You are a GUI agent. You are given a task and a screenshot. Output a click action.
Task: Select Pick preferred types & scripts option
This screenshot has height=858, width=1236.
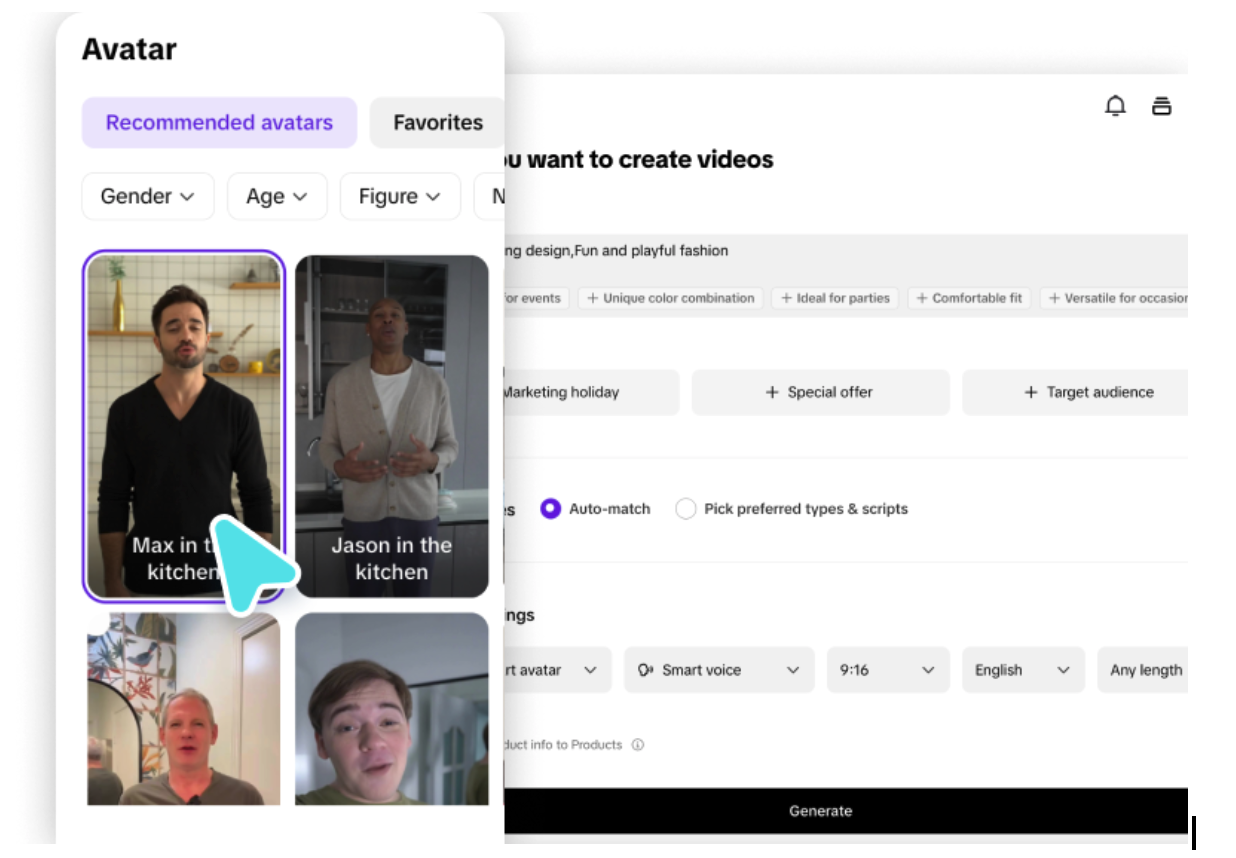coord(686,509)
